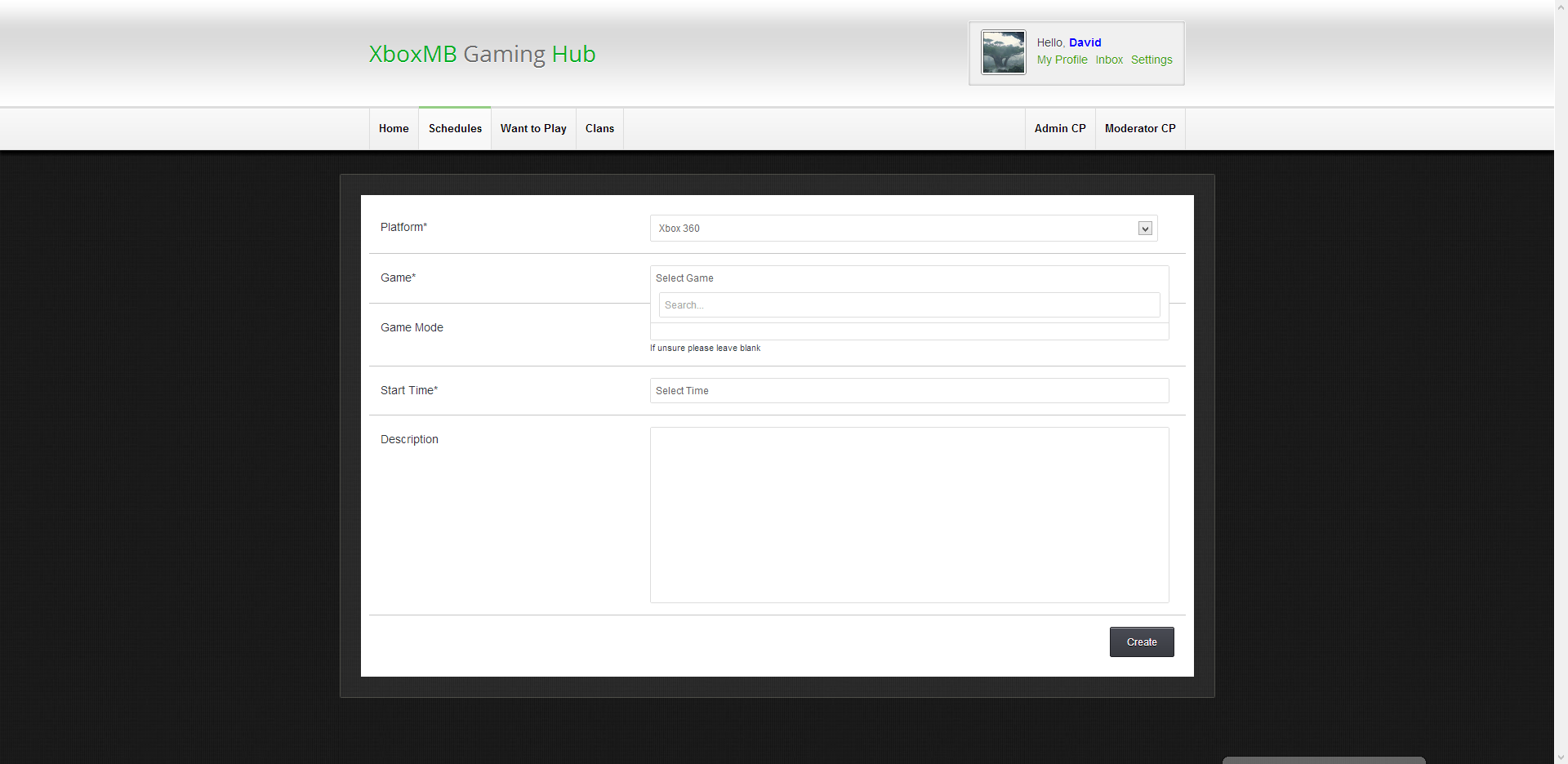This screenshot has height=764, width=1568.
Task: Expand the Platform dropdown arrow
Action: coord(1145,229)
